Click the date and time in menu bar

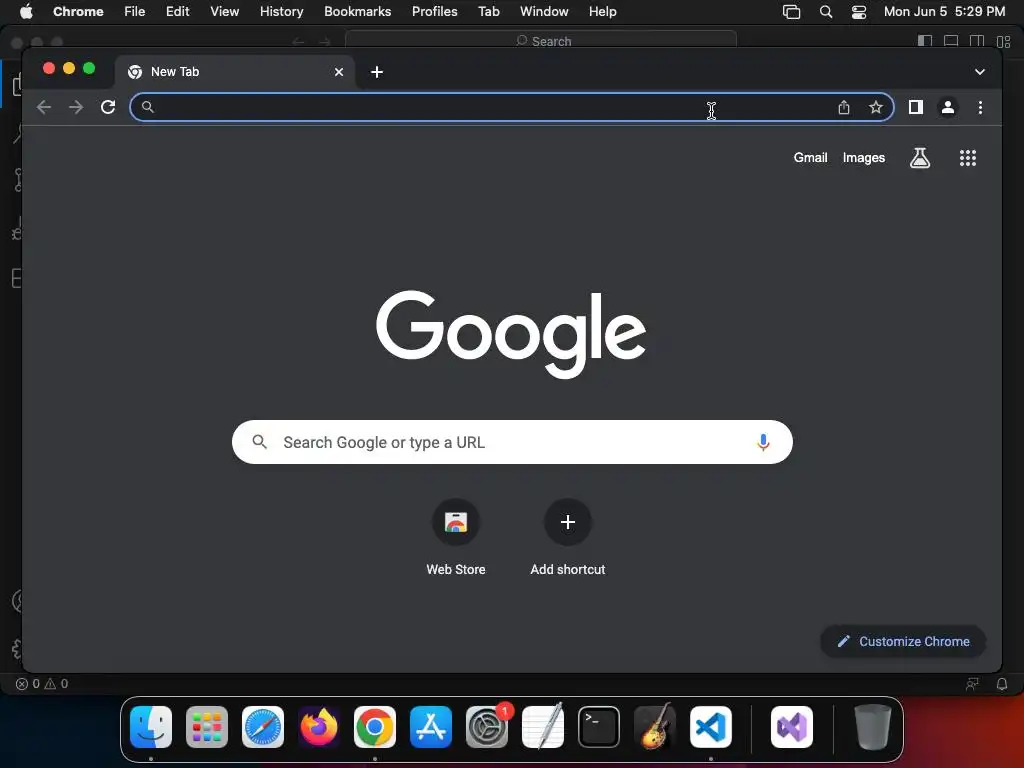944,11
